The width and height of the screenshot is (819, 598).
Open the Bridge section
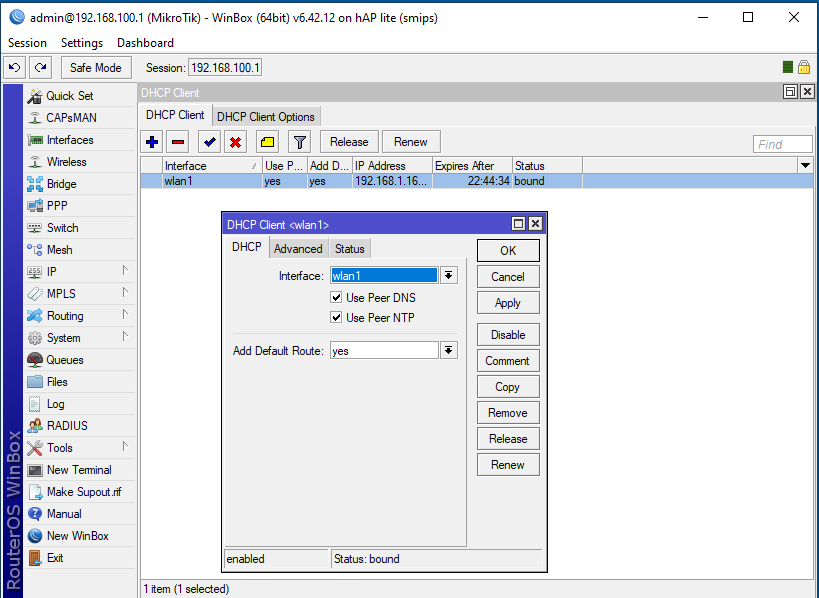[80, 184]
